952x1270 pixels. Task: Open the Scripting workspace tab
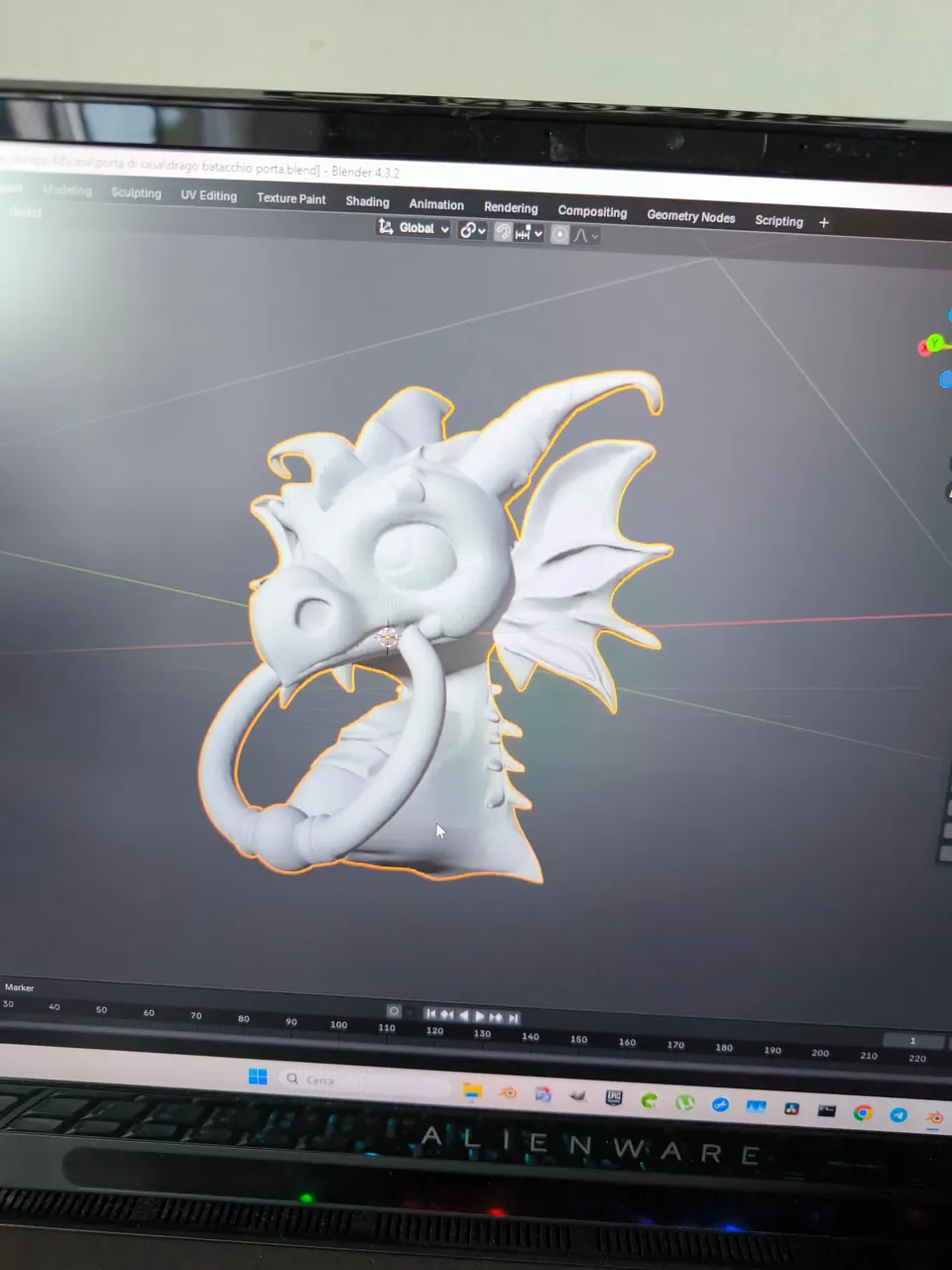point(778,220)
